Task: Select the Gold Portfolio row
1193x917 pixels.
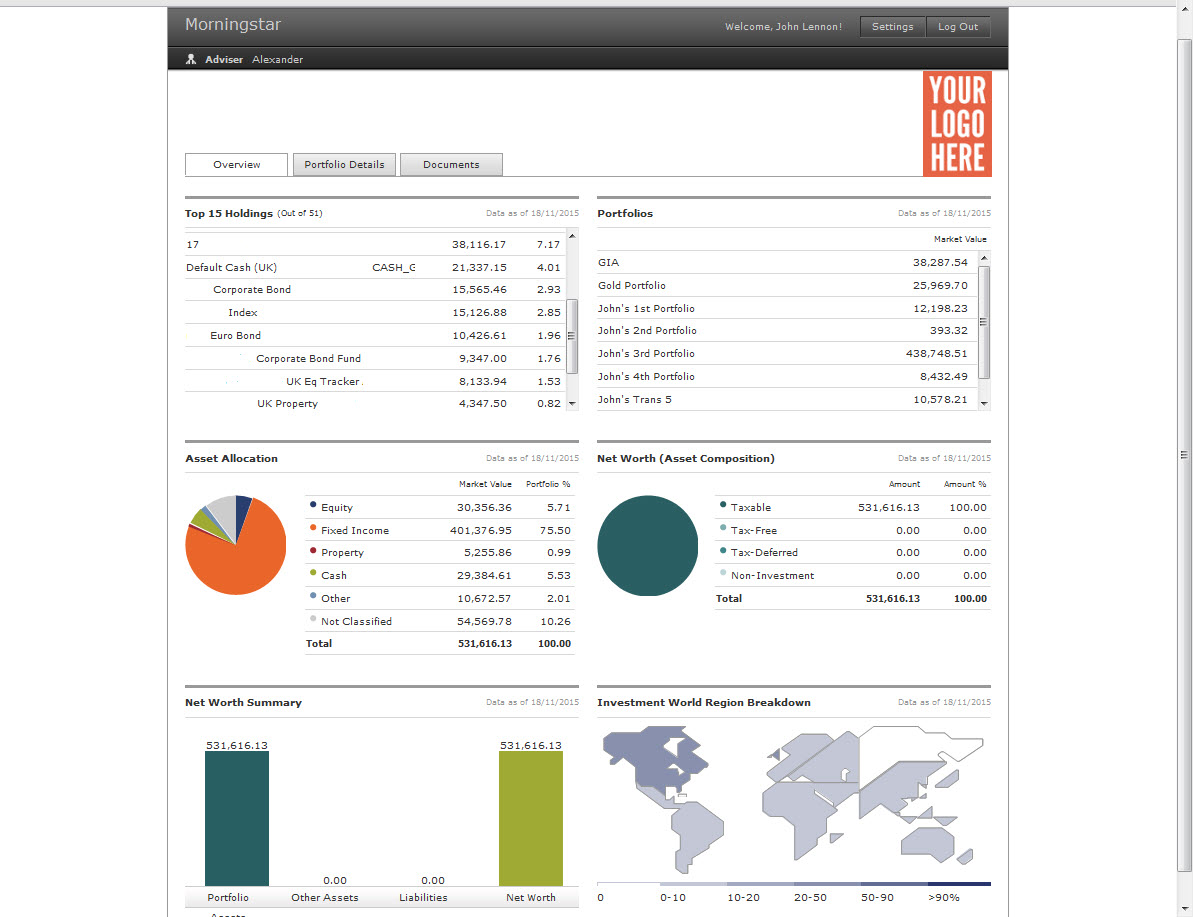Action: [x=632, y=286]
